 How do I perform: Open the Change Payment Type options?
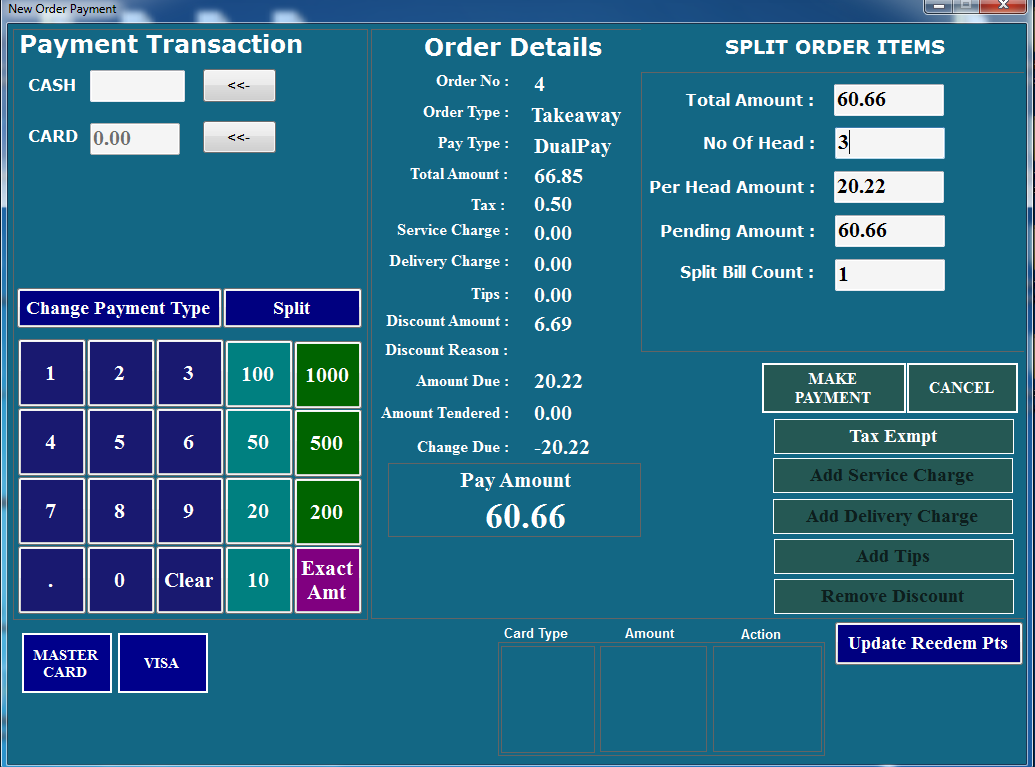click(x=118, y=308)
